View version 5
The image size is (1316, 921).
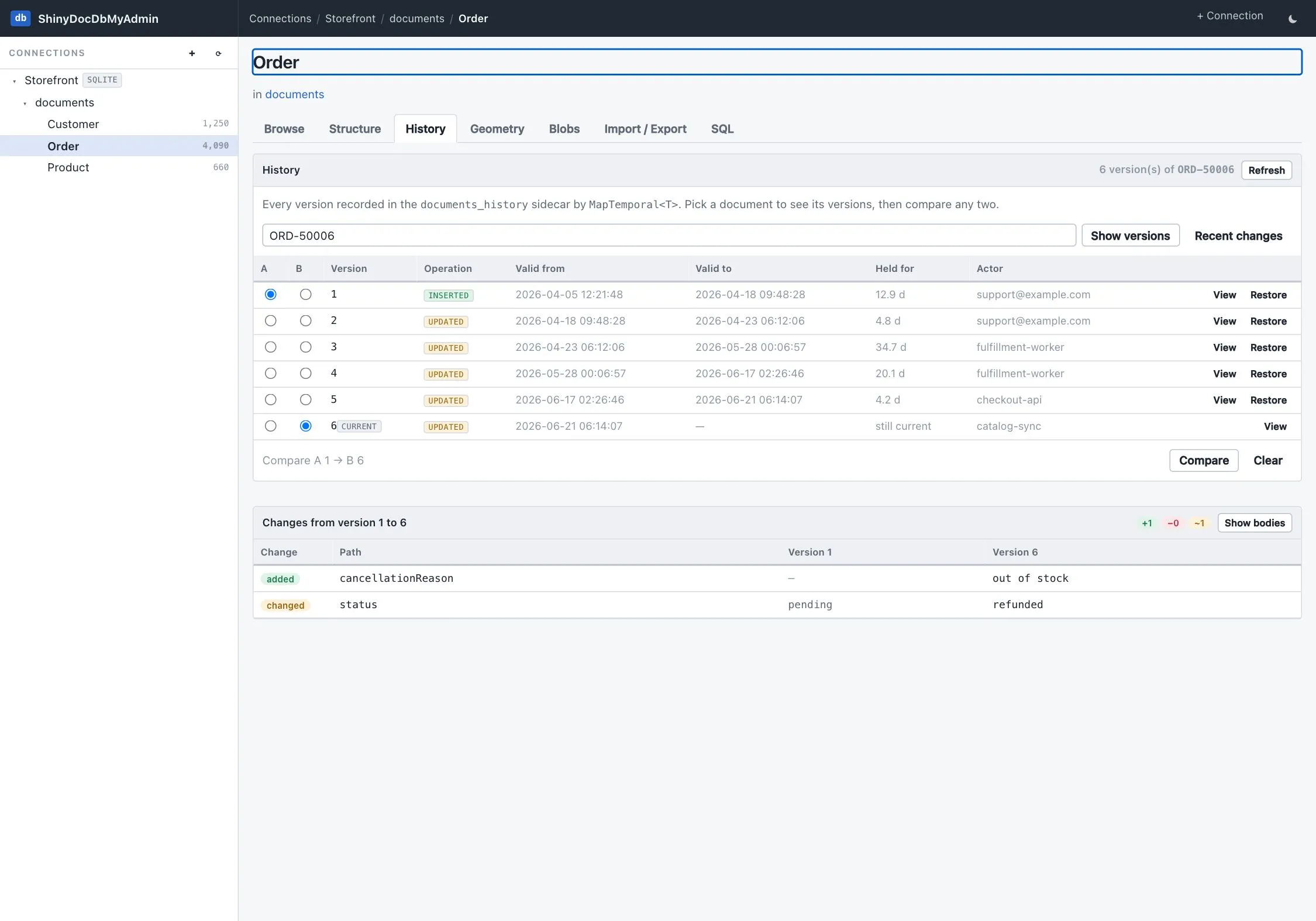1224,400
